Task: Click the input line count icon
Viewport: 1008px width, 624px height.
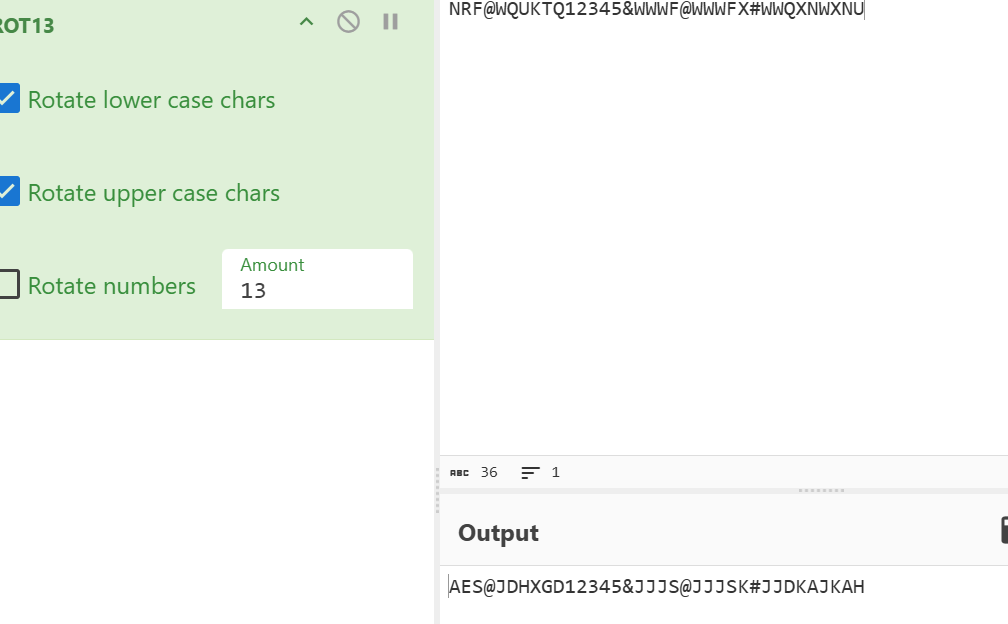Action: click(530, 472)
